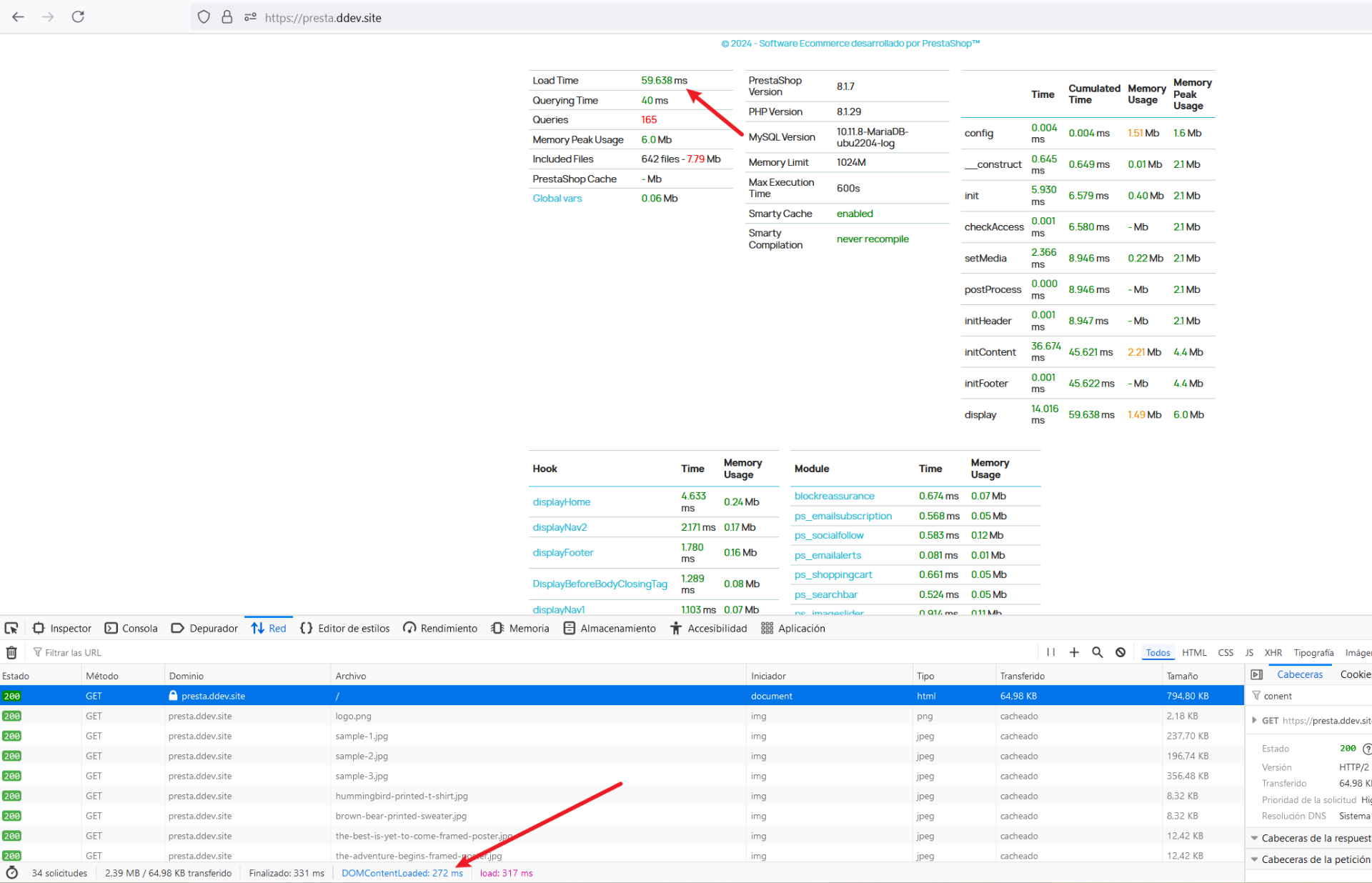Click performance analysis stopwatch icon in status bar
This screenshot has width=1372, height=883.
pyautogui.click(x=11, y=873)
